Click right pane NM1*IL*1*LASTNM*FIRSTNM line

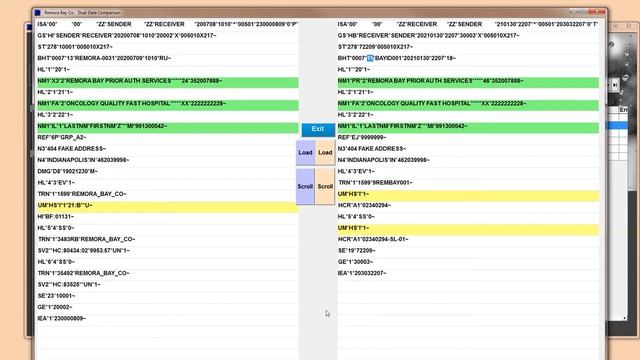coord(468,127)
